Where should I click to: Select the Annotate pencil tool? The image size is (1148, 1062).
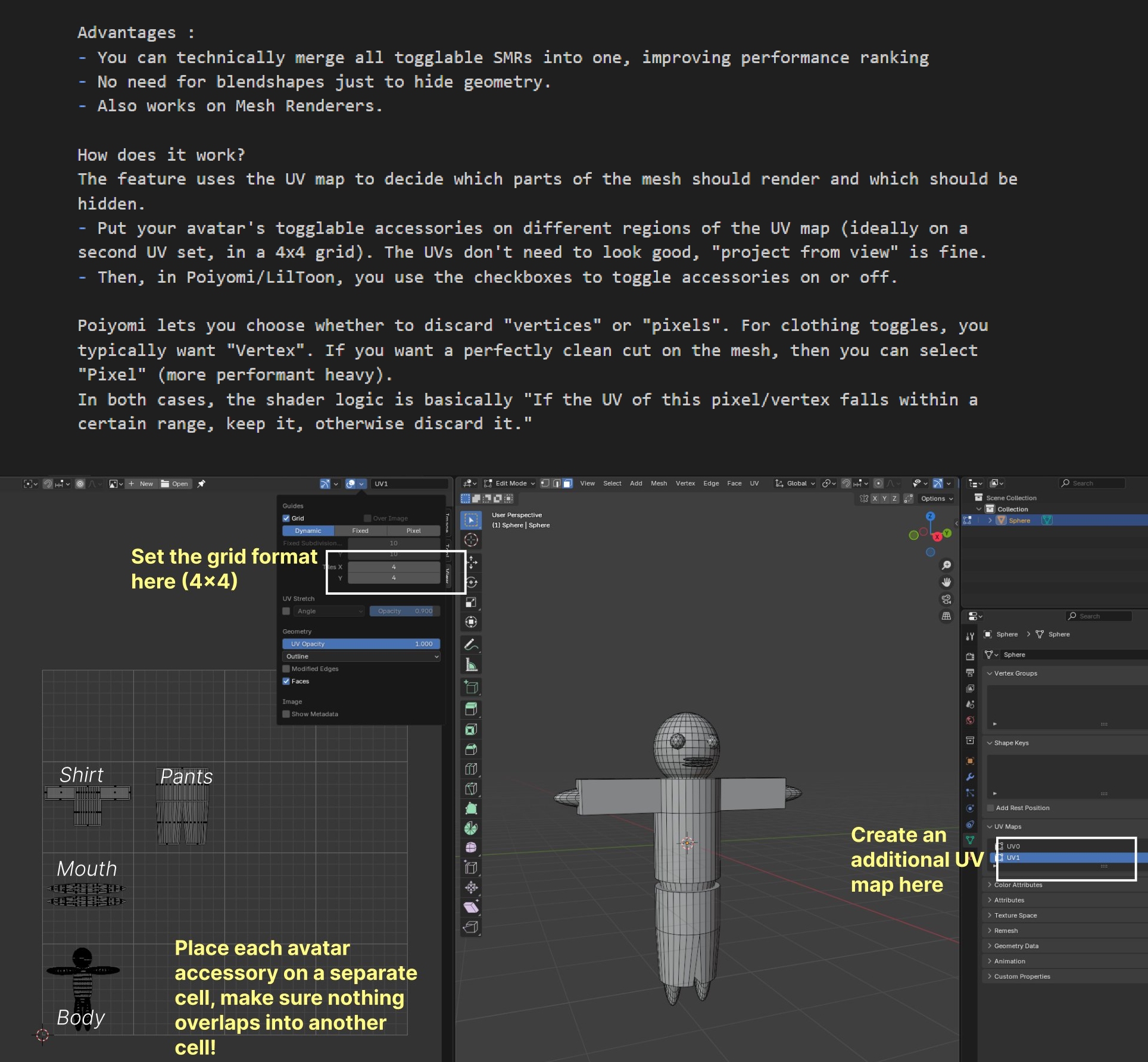coord(471,644)
